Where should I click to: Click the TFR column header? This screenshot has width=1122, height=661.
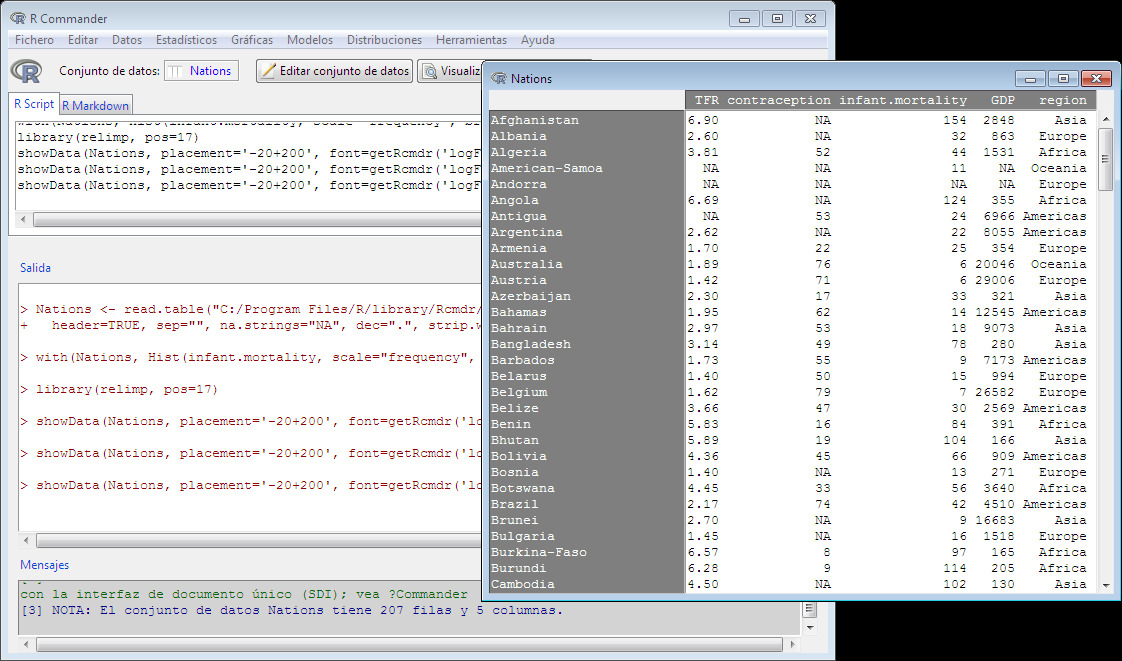tap(706, 100)
